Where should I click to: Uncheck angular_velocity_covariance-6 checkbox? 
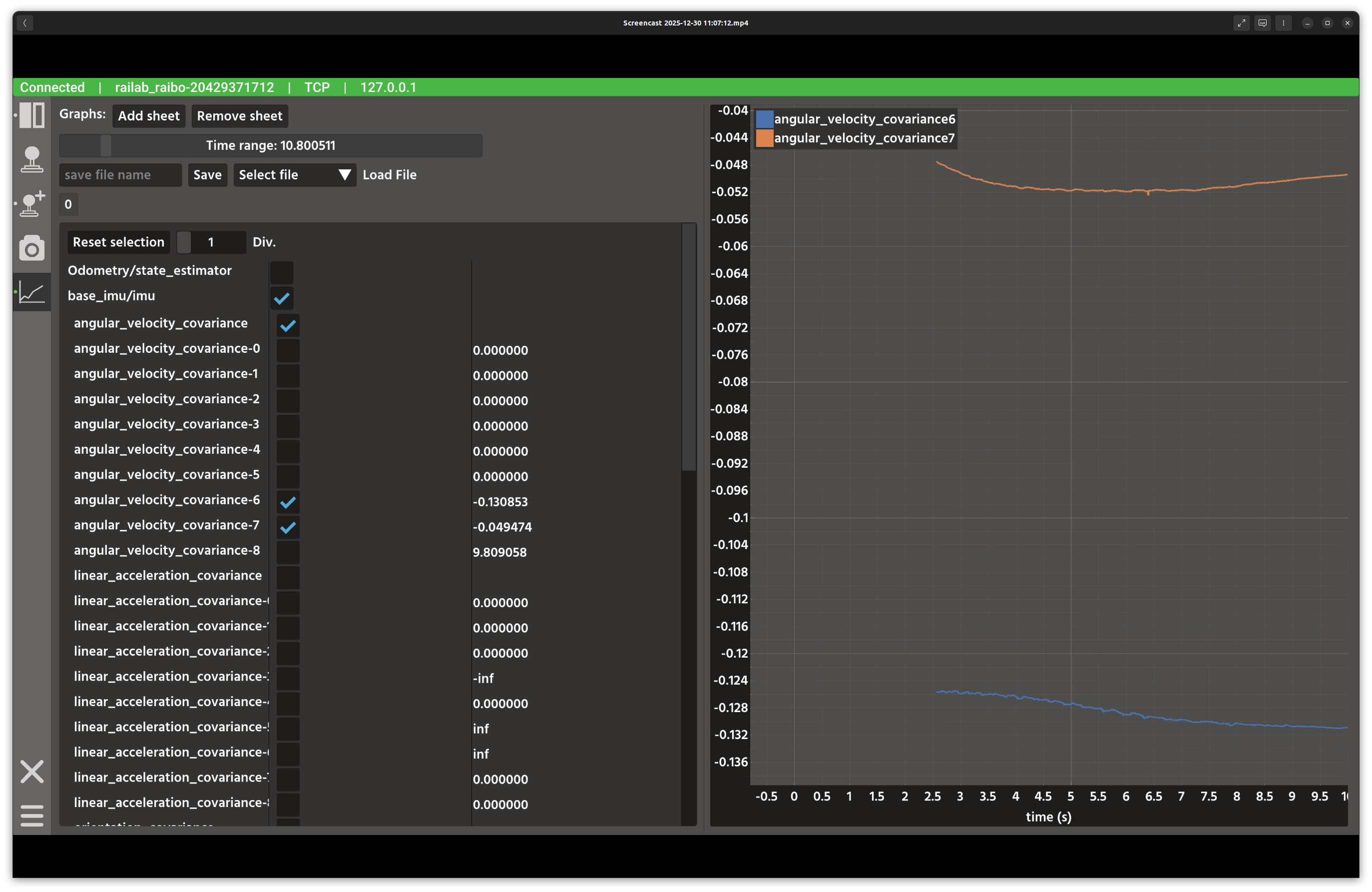288,502
